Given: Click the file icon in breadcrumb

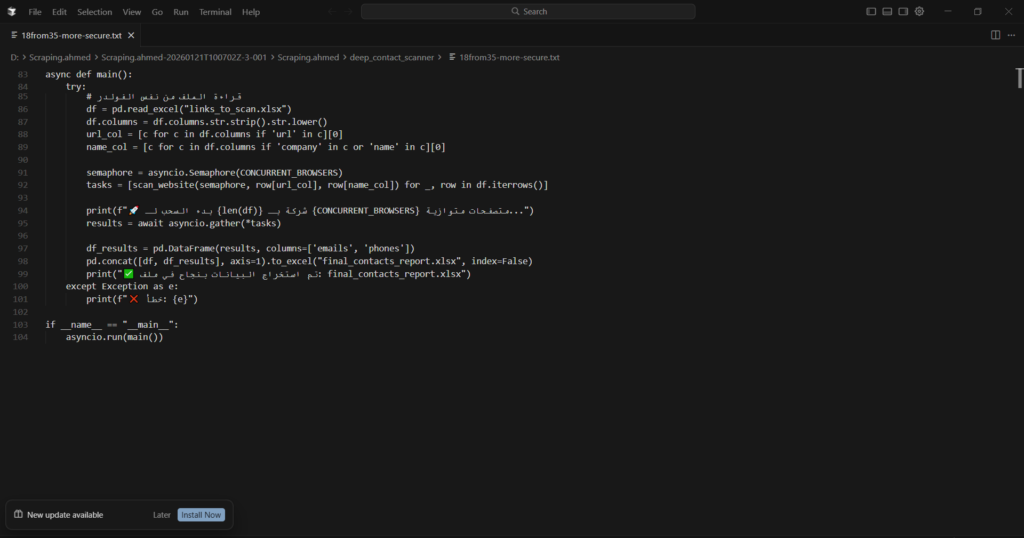Looking at the screenshot, I should click(452, 57).
